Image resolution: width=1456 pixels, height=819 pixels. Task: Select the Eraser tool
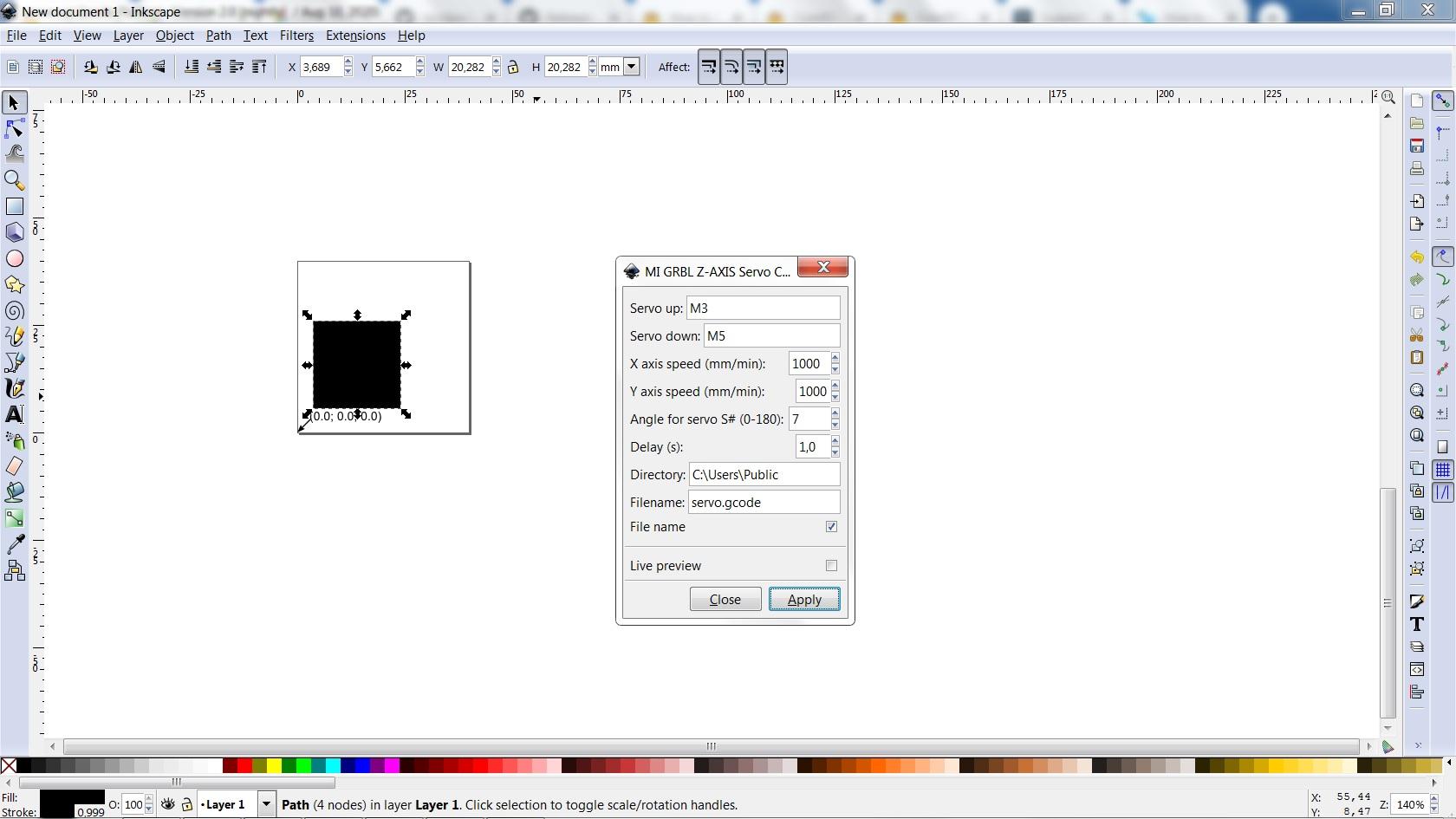(14, 467)
